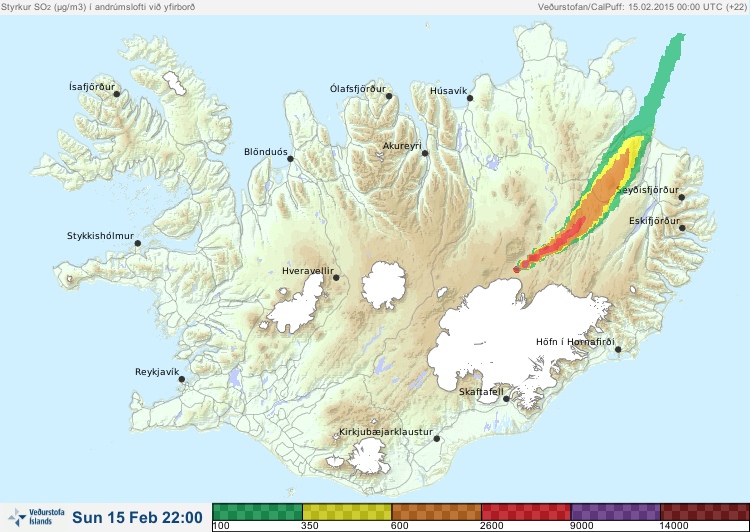Click the Akureyri label text
Image resolution: width=750 pixels, height=532 pixels.
[402, 146]
